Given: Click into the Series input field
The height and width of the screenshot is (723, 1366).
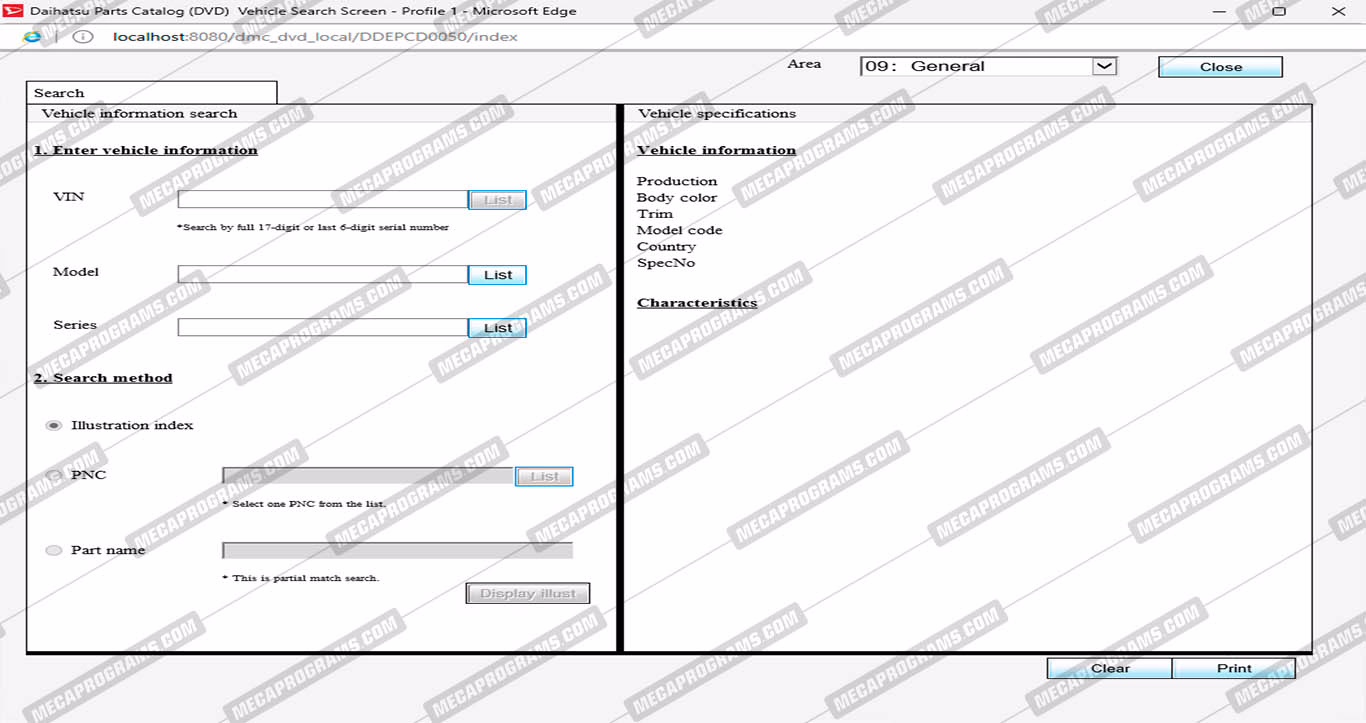Looking at the screenshot, I should (x=323, y=327).
